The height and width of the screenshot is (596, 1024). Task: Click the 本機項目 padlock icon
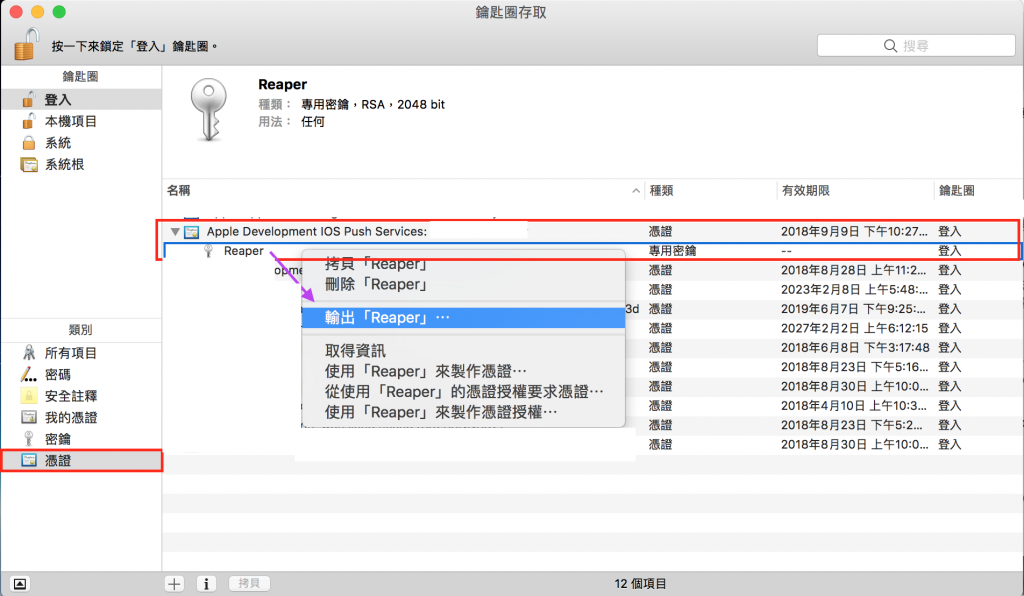point(29,121)
